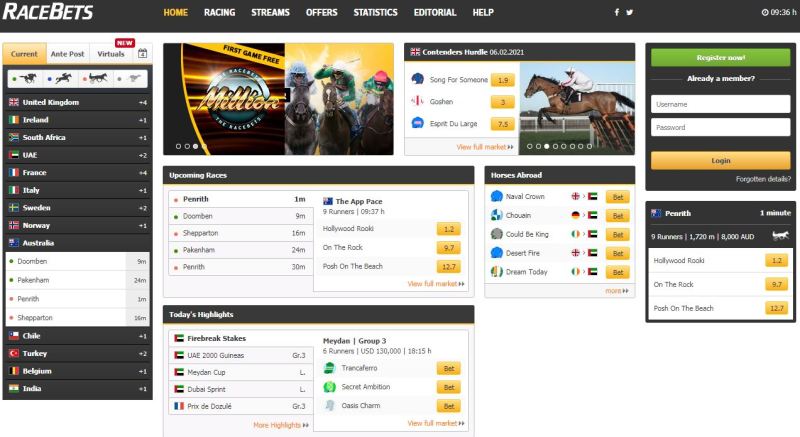Select Shepparton 16m in Upcoming Races
The image size is (800, 437).
240,233
